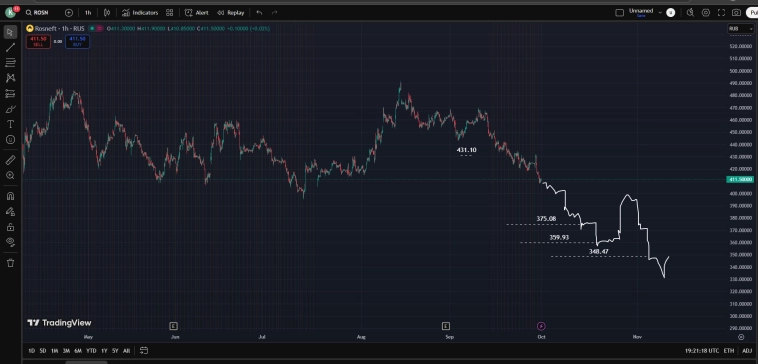The width and height of the screenshot is (758, 364).
Task: Open the patterns drawing tool
Action: (x=10, y=78)
